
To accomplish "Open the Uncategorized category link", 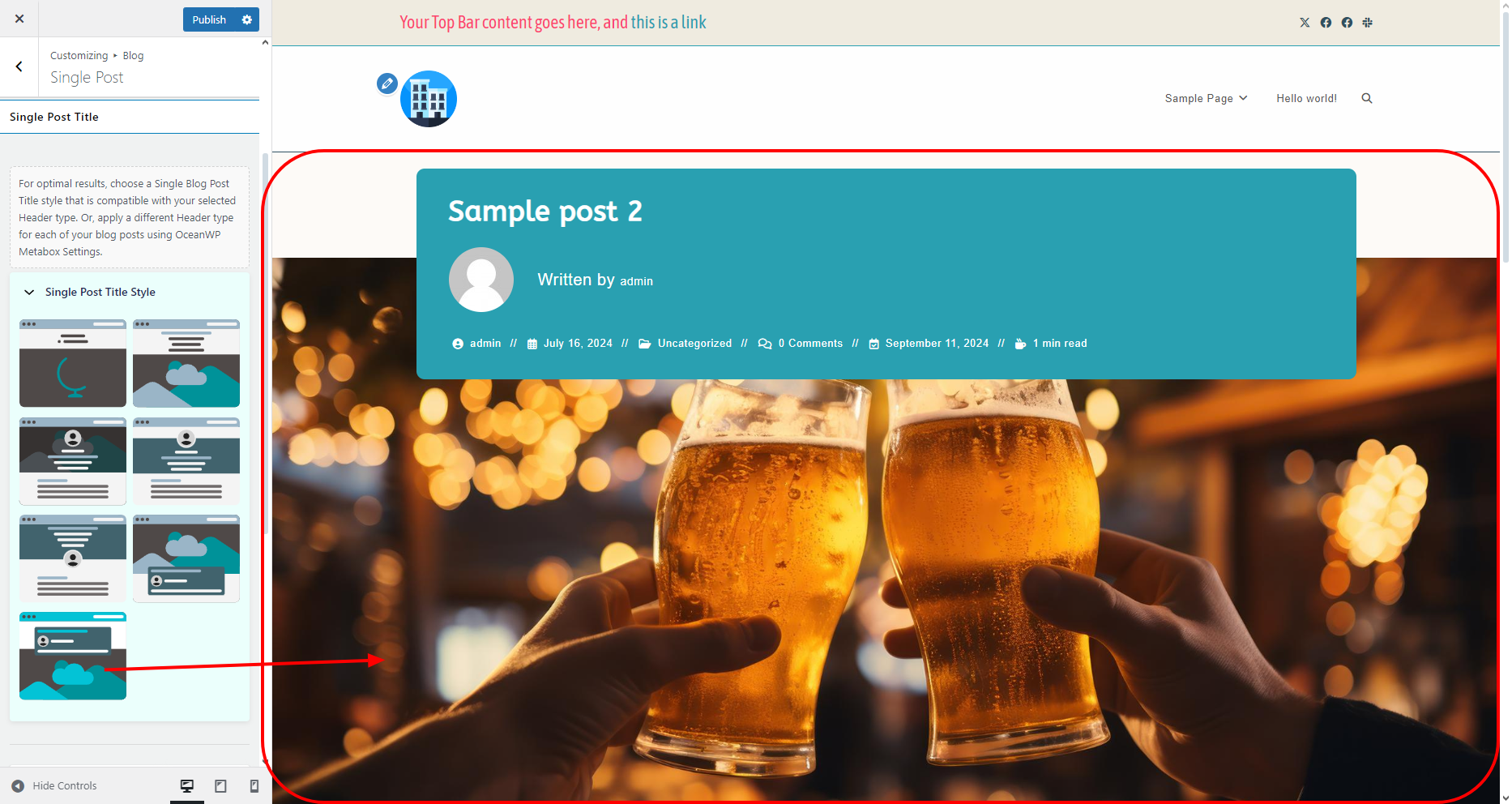I will click(x=694, y=344).
